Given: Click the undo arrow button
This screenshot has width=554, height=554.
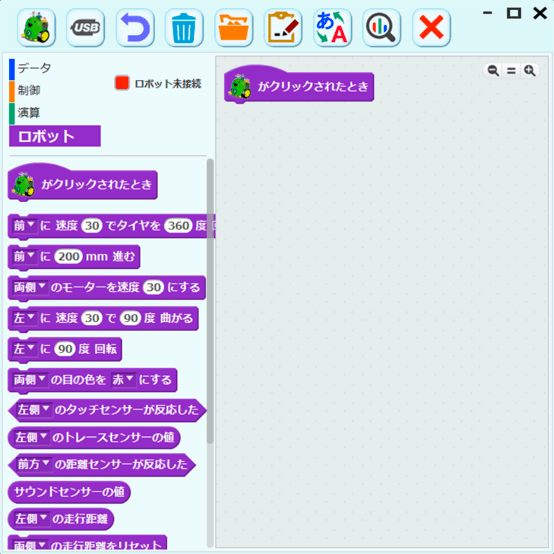Looking at the screenshot, I should point(135,28).
